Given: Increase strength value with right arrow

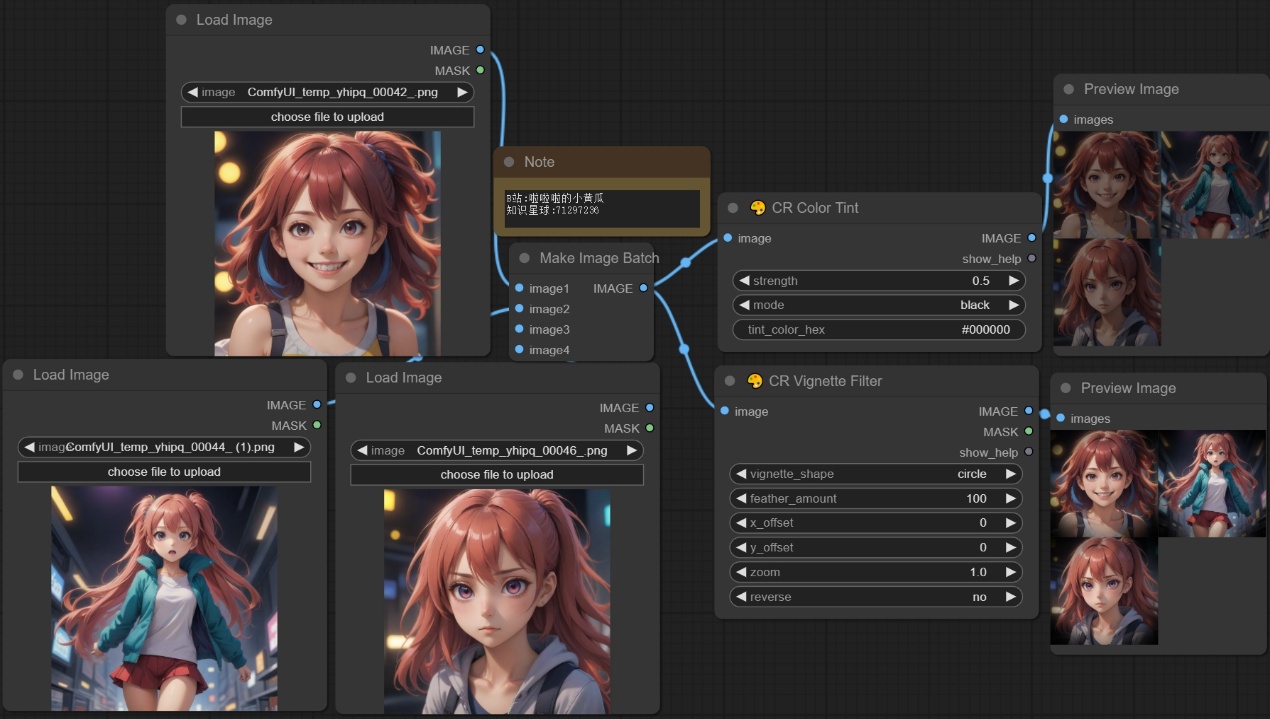Looking at the screenshot, I should click(x=1014, y=281).
